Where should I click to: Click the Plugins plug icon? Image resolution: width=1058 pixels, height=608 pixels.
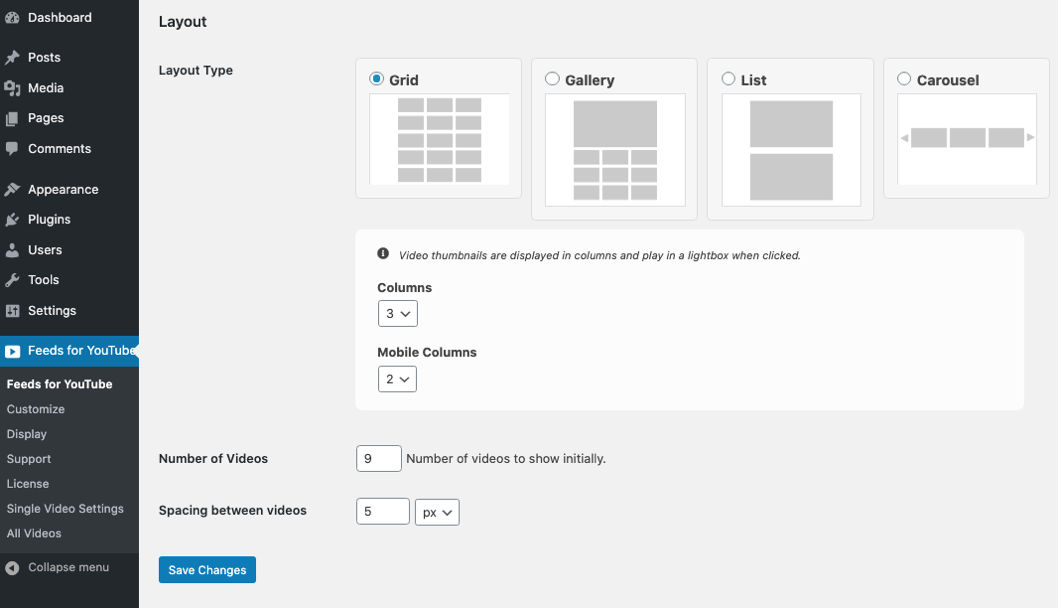(x=12, y=220)
